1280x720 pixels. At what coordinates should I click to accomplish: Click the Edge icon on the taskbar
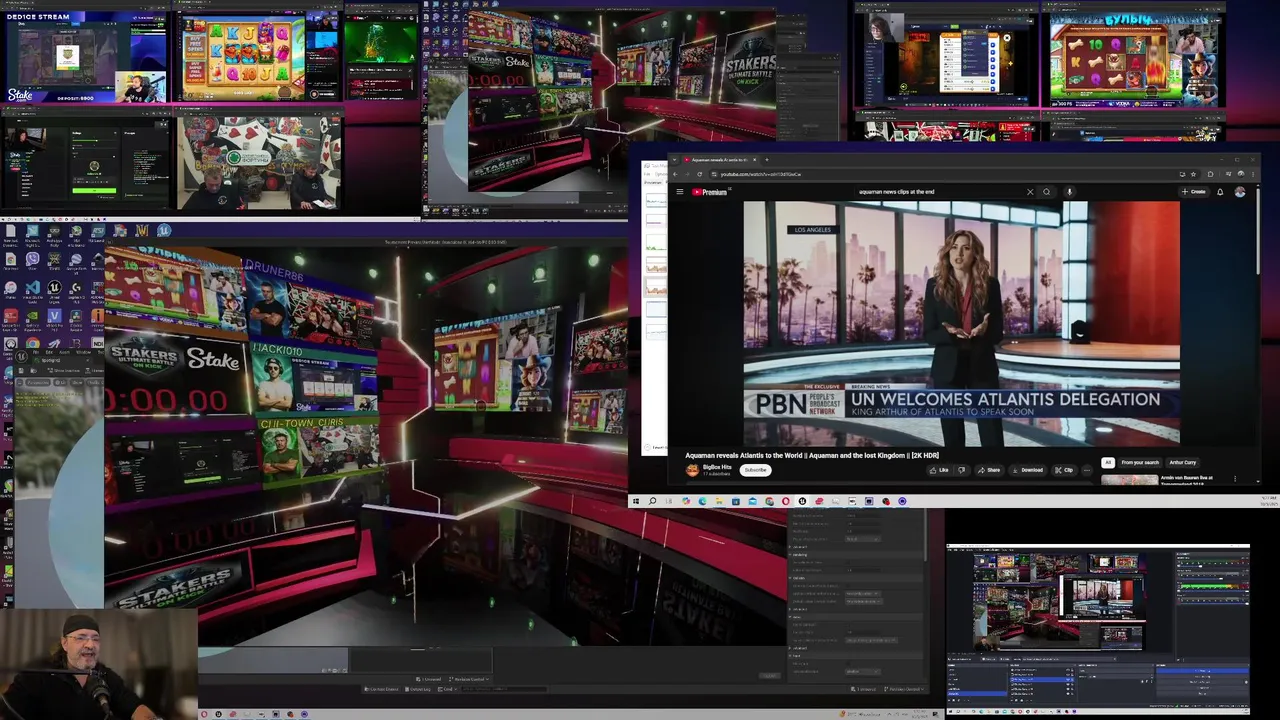702,501
